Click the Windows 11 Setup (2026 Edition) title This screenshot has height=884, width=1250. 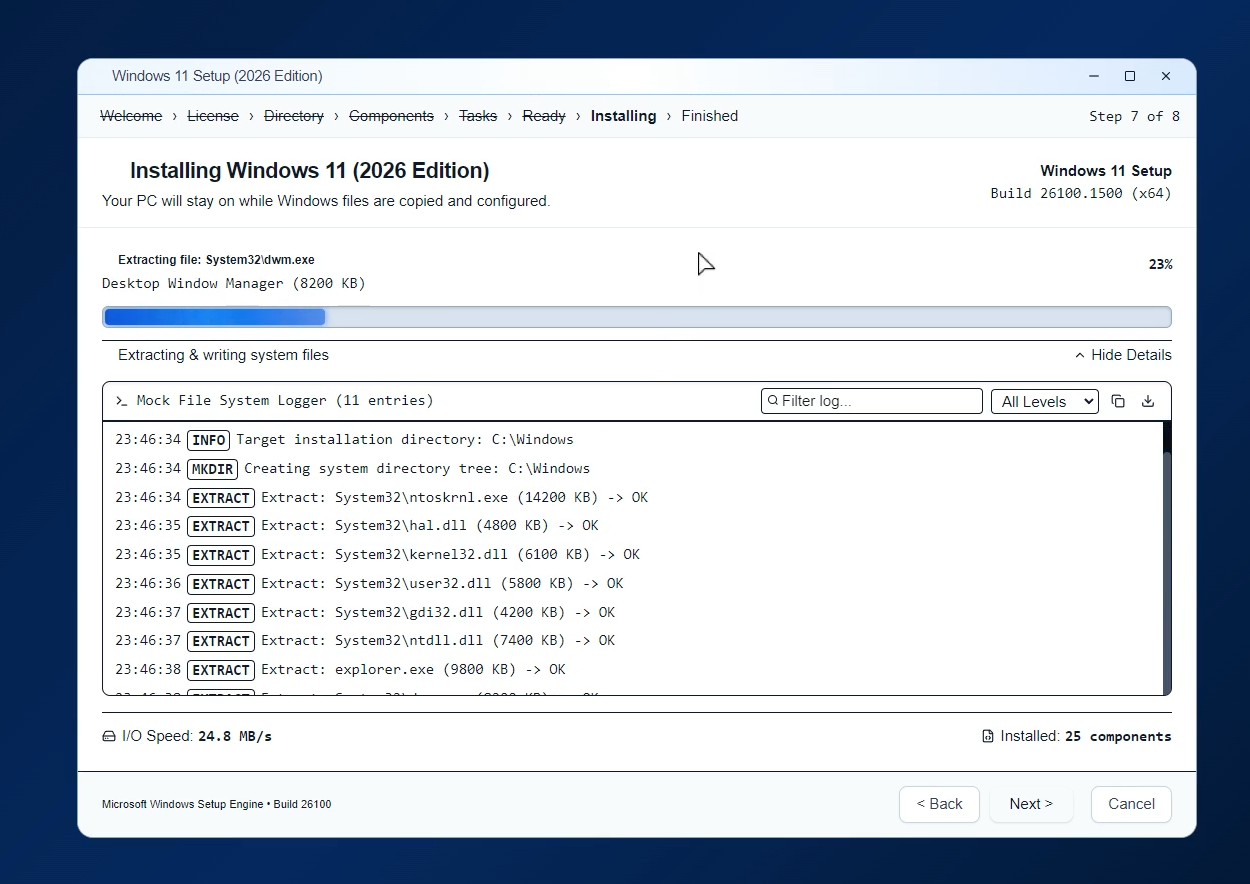pyautogui.click(x=217, y=76)
